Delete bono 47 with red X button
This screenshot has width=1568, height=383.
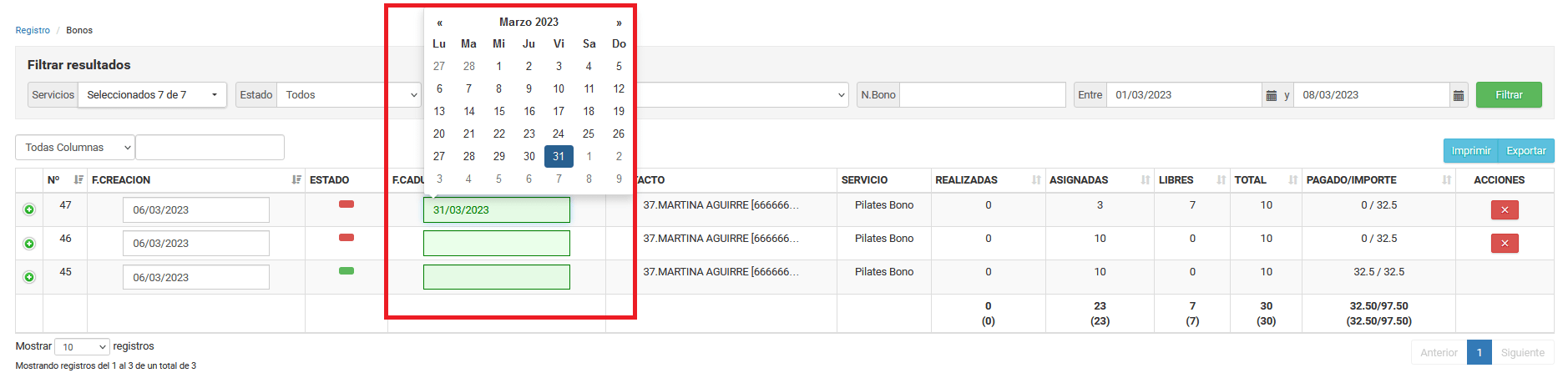(1505, 209)
